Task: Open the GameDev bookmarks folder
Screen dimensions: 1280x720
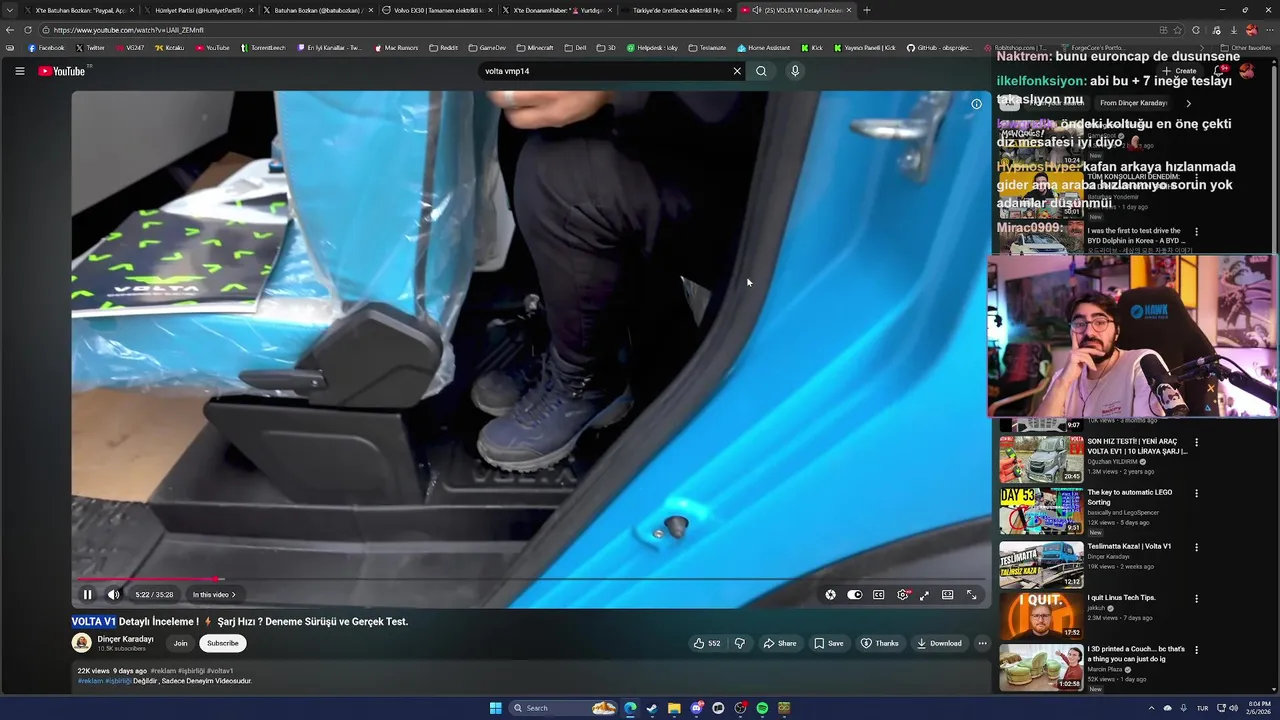Action: 487,48
